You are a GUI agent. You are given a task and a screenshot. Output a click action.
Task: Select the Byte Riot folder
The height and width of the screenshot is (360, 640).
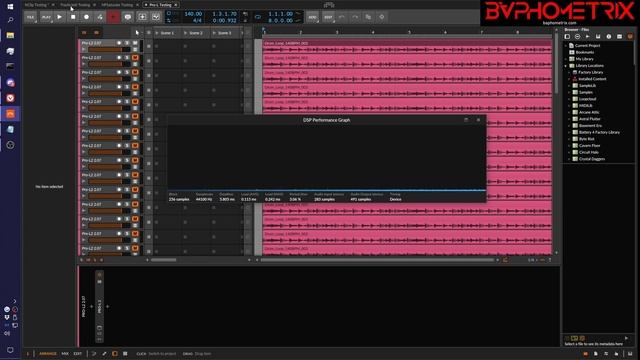587,139
